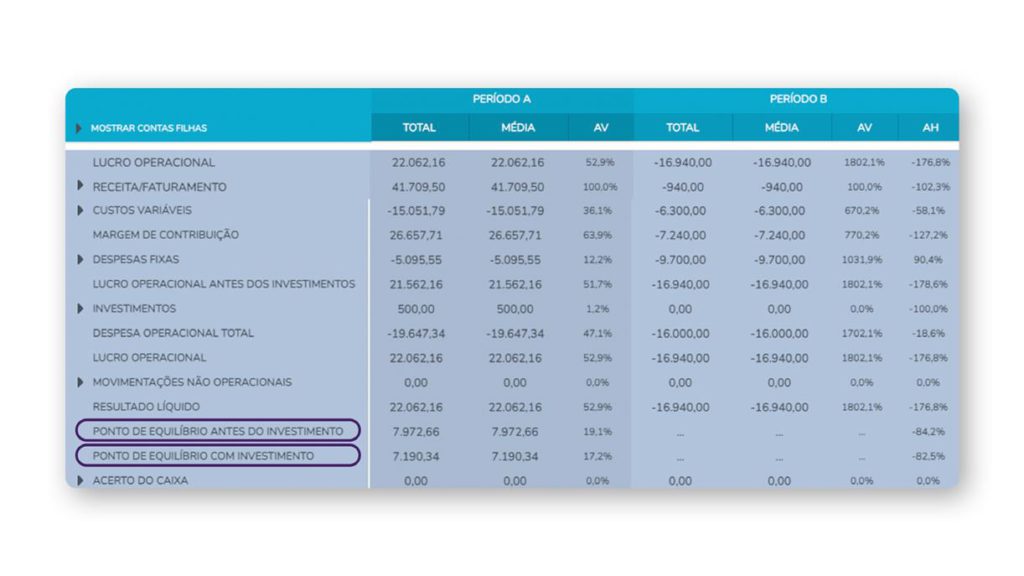This screenshot has width=1024, height=576.
Task: Click the Período A Média column header
Action: [x=518, y=128]
